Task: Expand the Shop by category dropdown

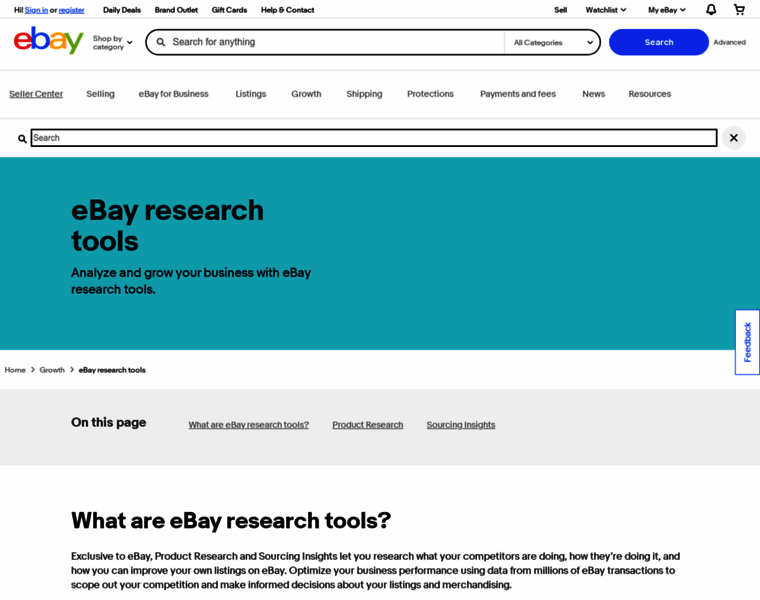Action: coord(112,43)
